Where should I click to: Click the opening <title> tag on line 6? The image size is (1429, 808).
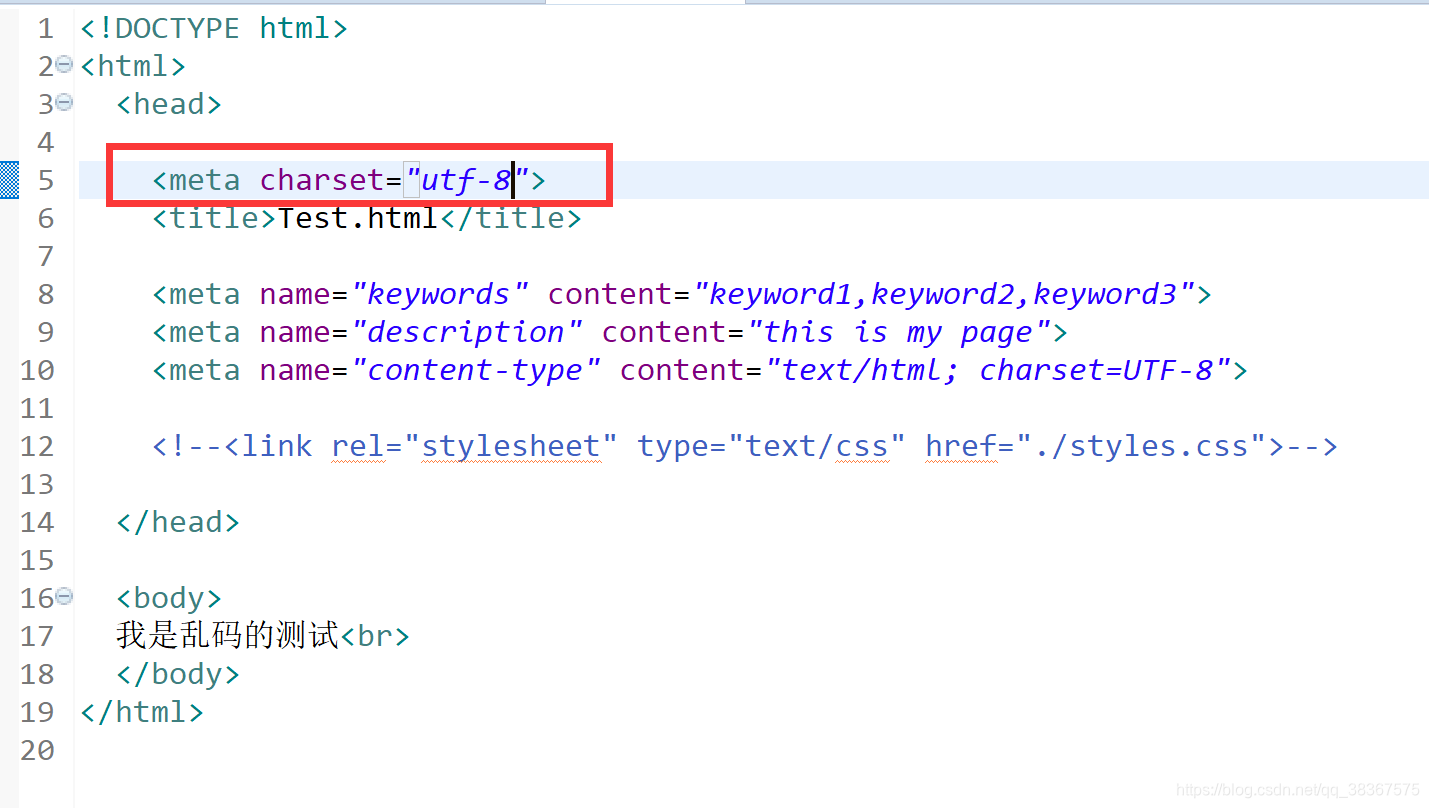click(215, 218)
